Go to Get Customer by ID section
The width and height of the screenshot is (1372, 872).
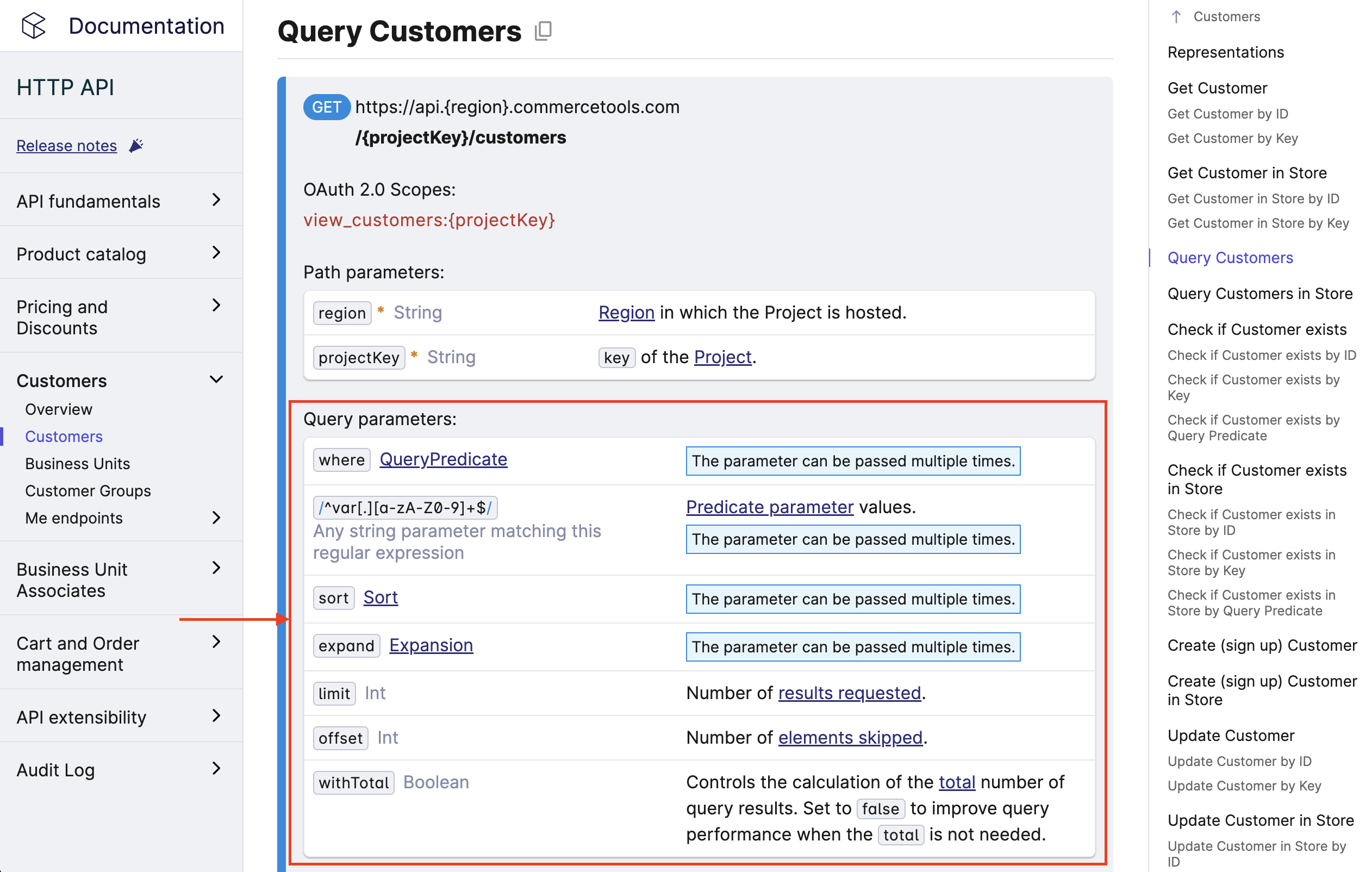pyautogui.click(x=1227, y=114)
